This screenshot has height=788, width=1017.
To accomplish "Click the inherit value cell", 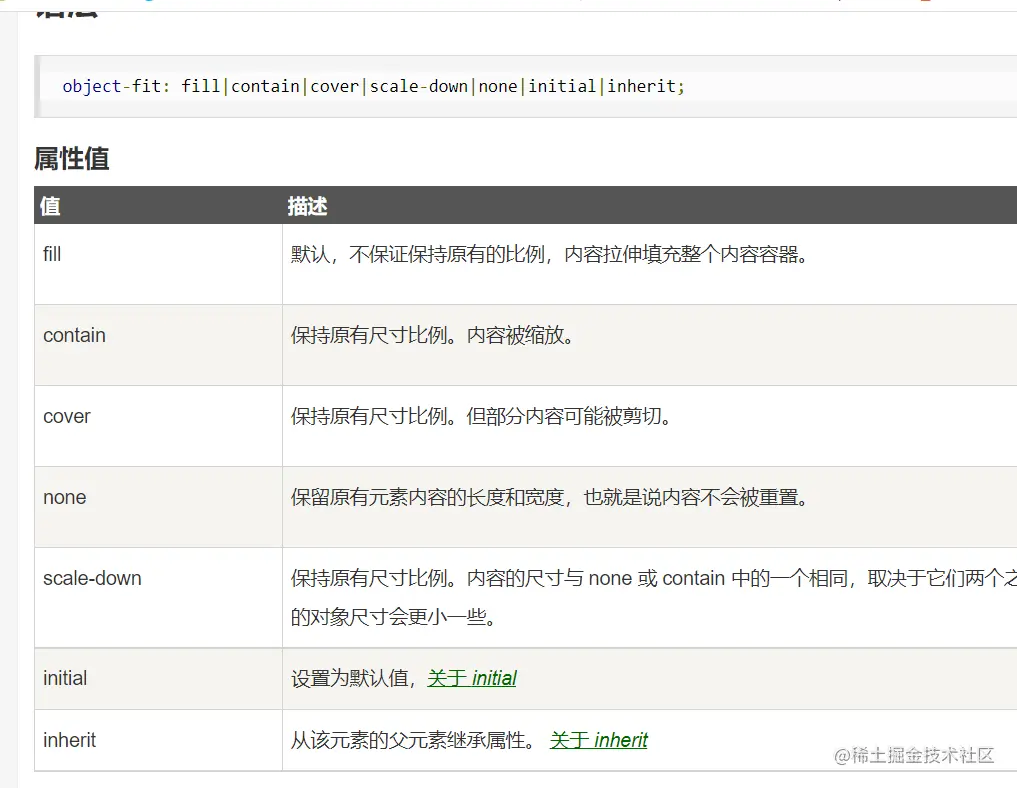I will click(x=158, y=740).
